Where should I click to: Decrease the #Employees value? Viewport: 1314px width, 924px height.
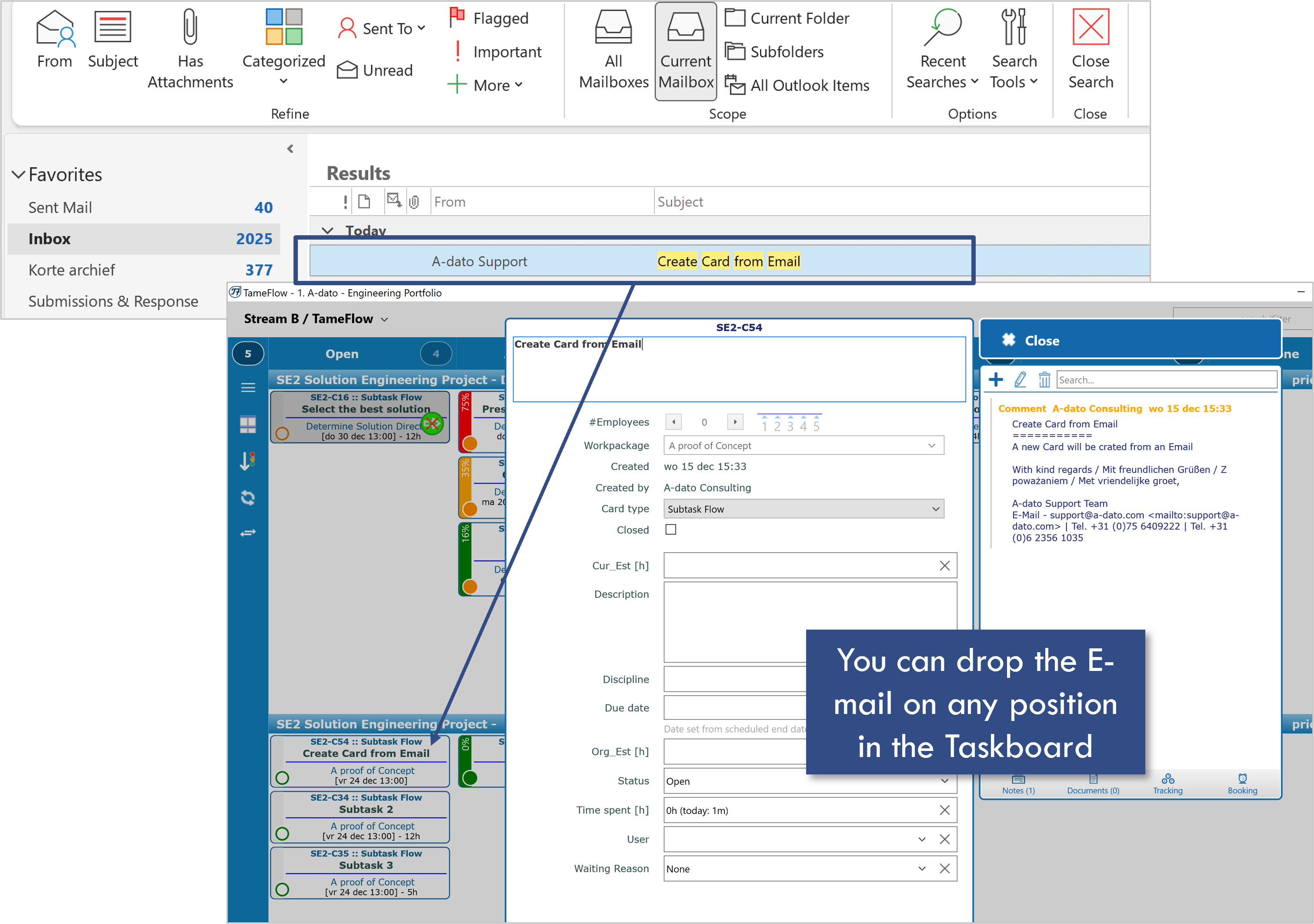674,422
